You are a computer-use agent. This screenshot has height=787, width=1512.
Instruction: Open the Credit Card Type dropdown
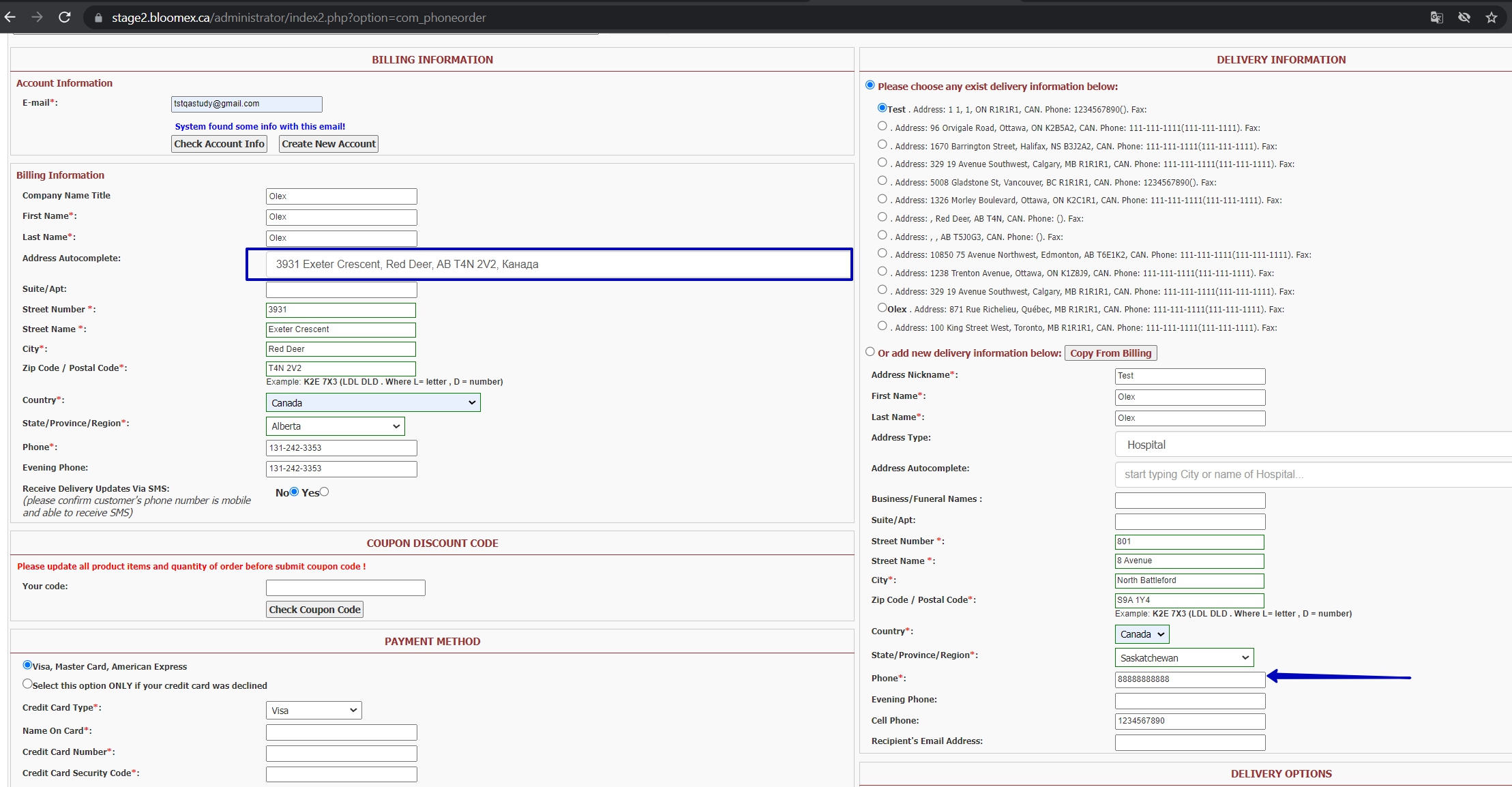coord(314,710)
